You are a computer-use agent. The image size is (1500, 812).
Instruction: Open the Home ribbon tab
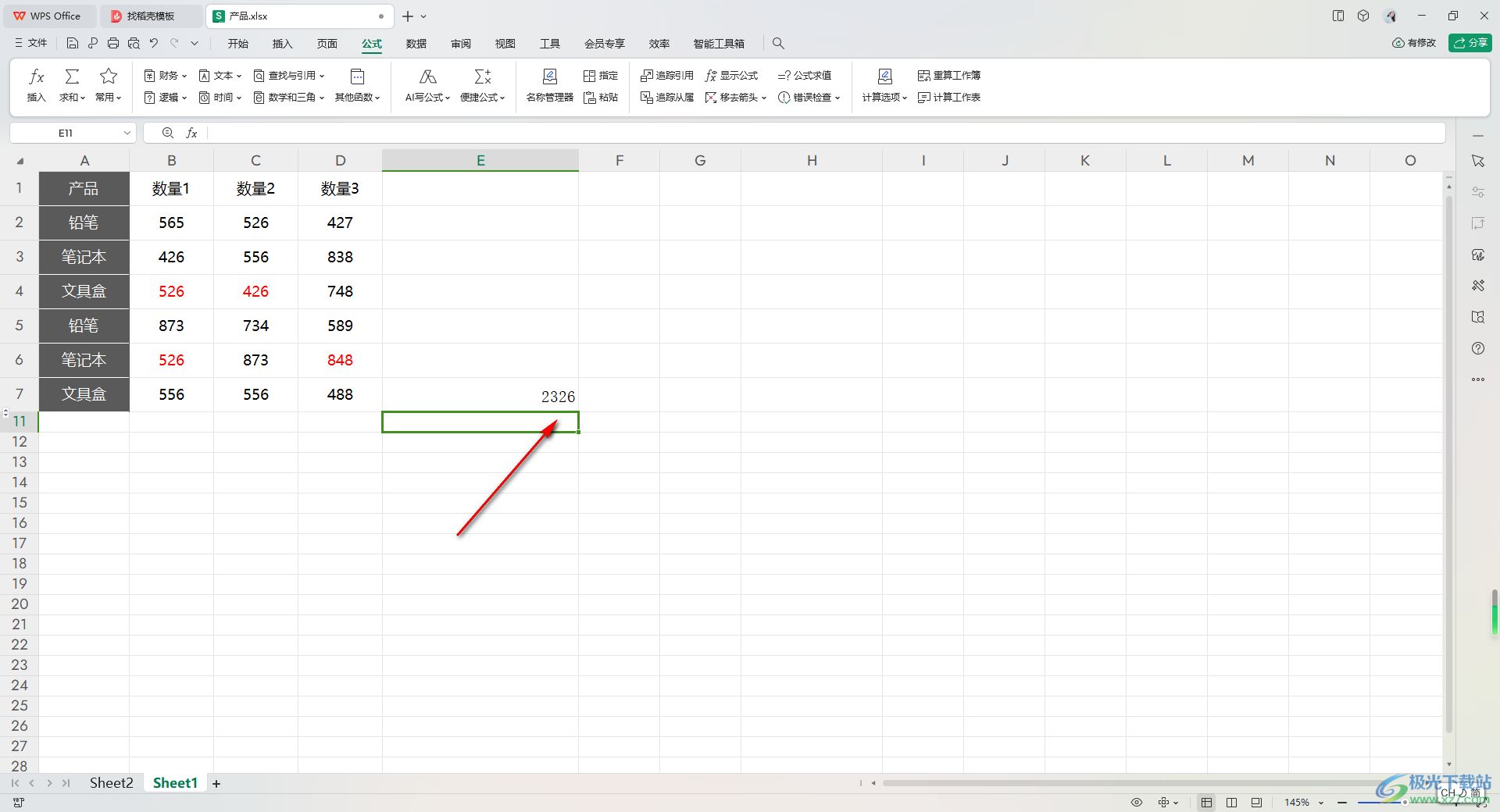point(238,44)
